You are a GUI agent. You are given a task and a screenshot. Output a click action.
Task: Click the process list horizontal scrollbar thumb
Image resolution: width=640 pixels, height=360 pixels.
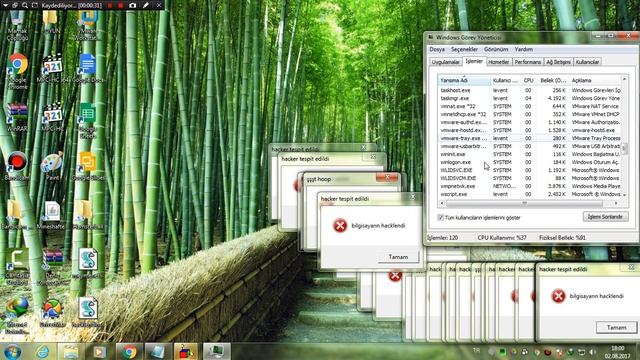click(x=524, y=203)
